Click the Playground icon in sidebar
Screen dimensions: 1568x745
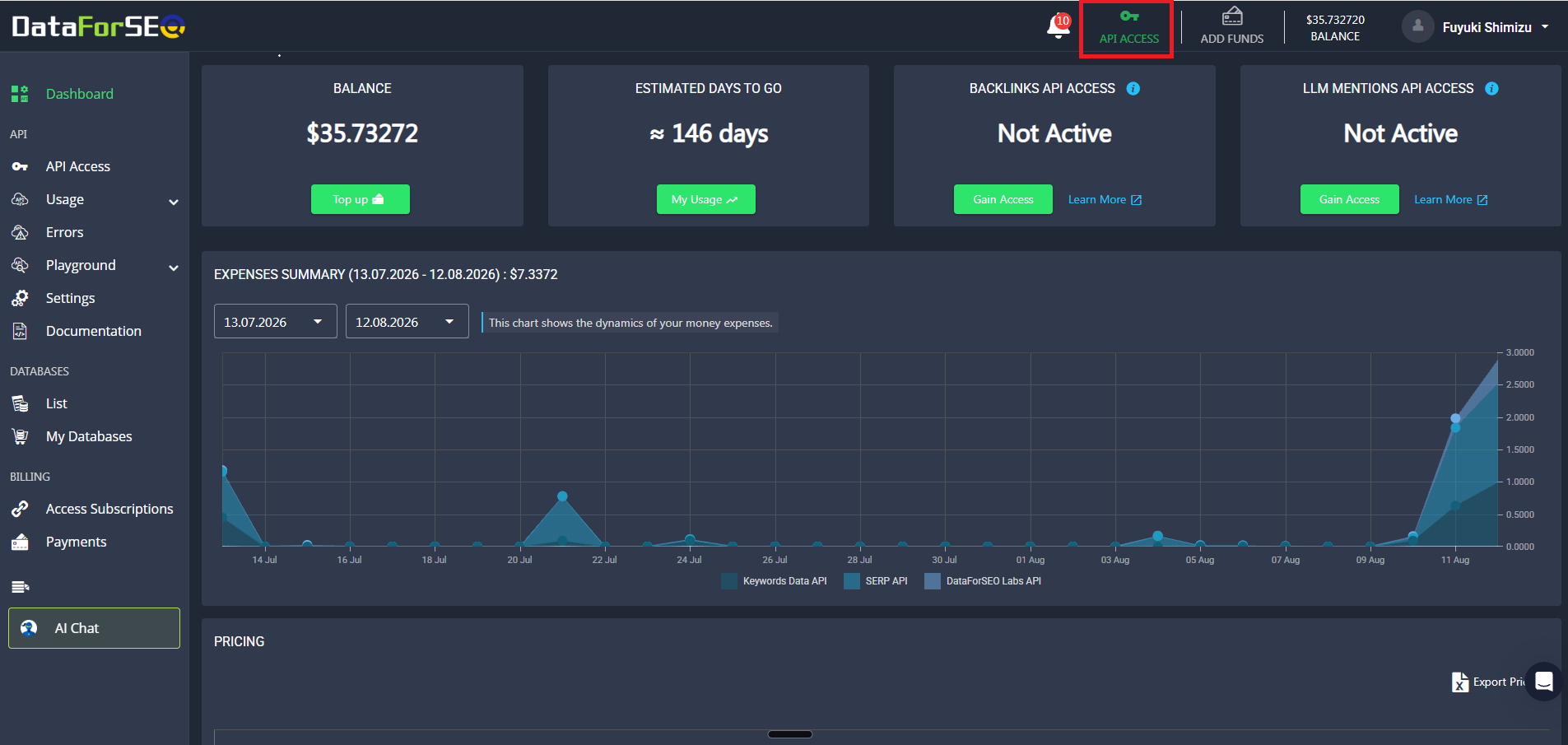point(20,265)
